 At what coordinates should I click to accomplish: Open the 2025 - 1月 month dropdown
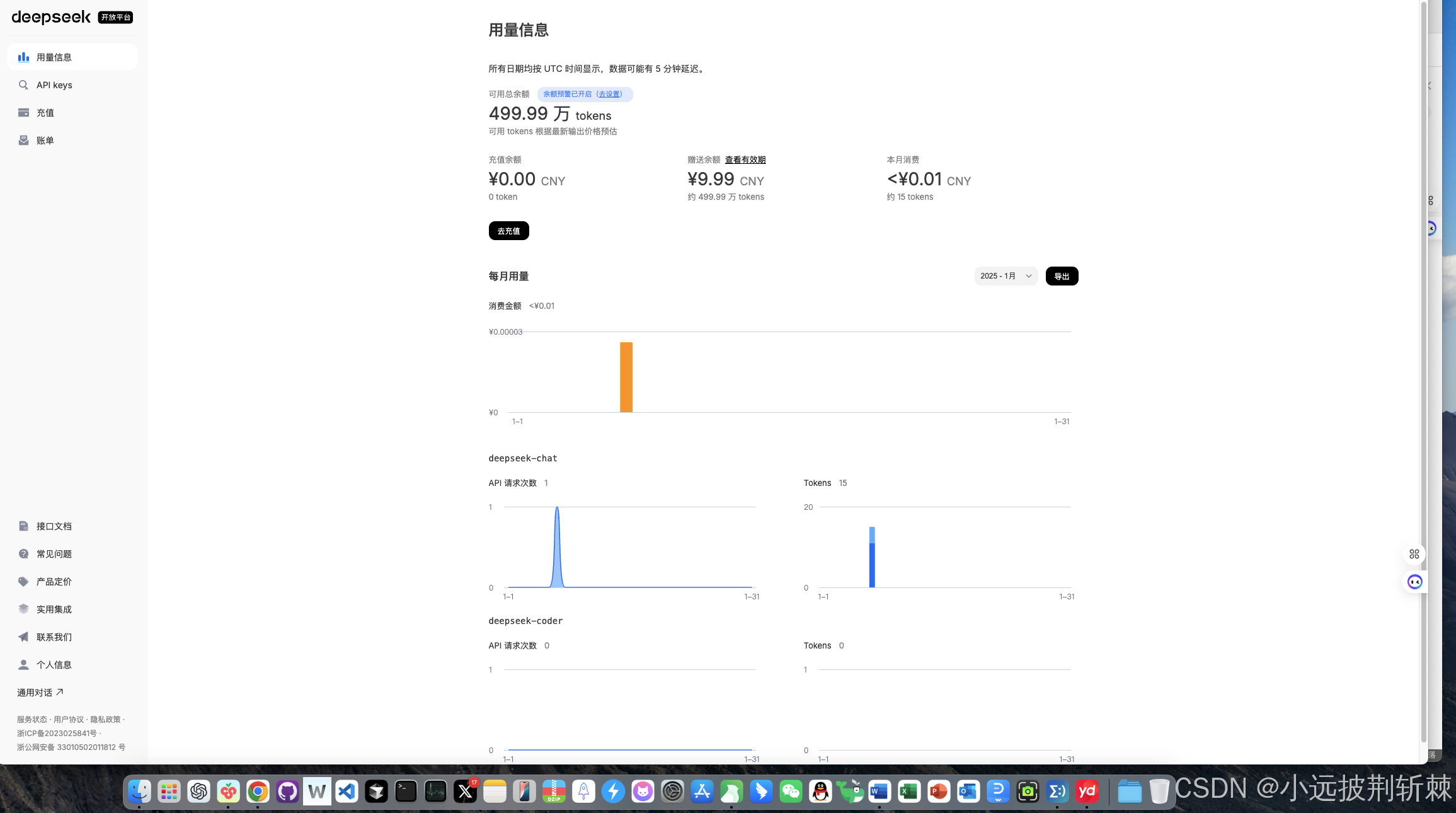coord(1006,276)
